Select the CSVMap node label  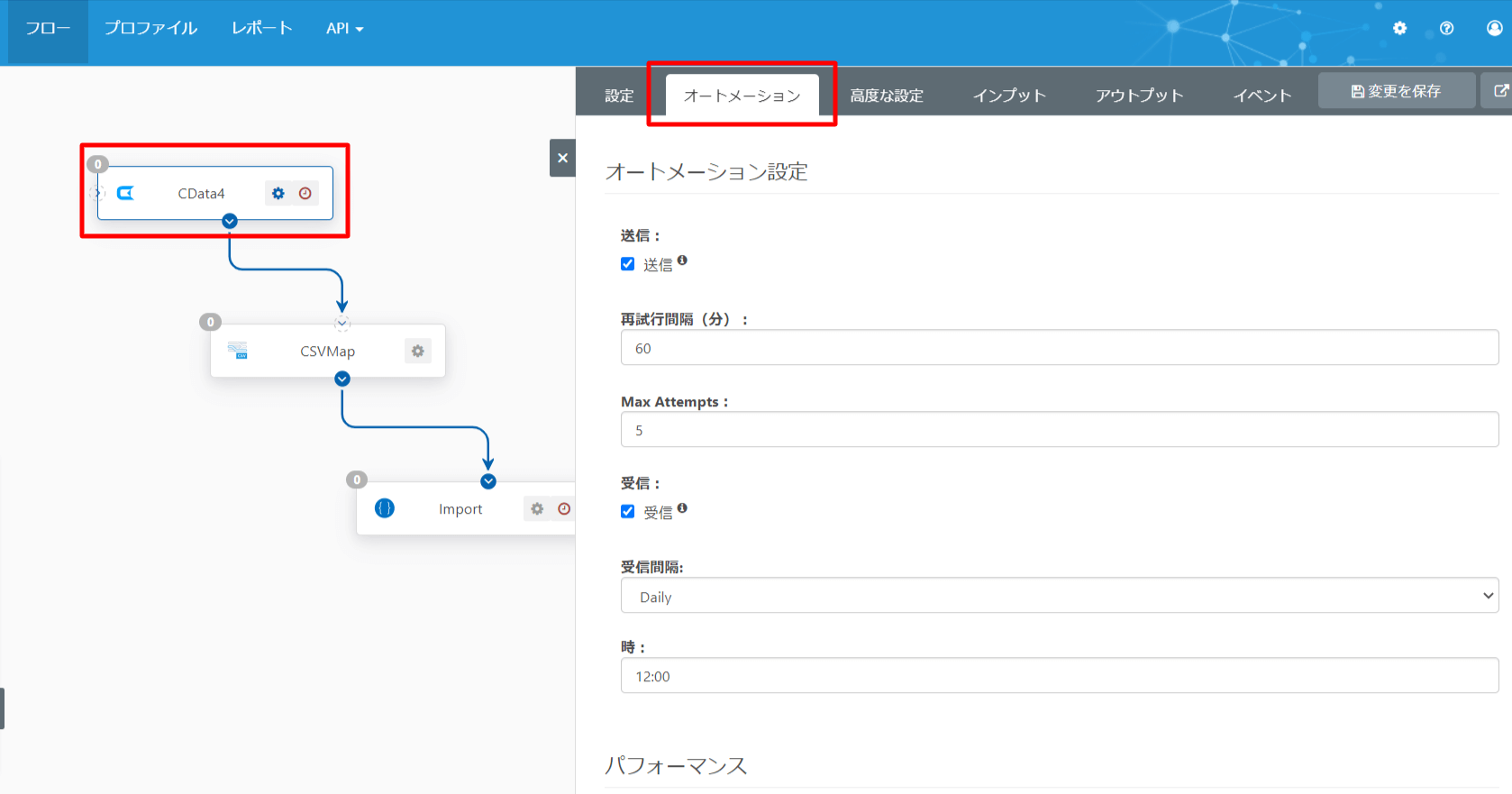click(327, 351)
